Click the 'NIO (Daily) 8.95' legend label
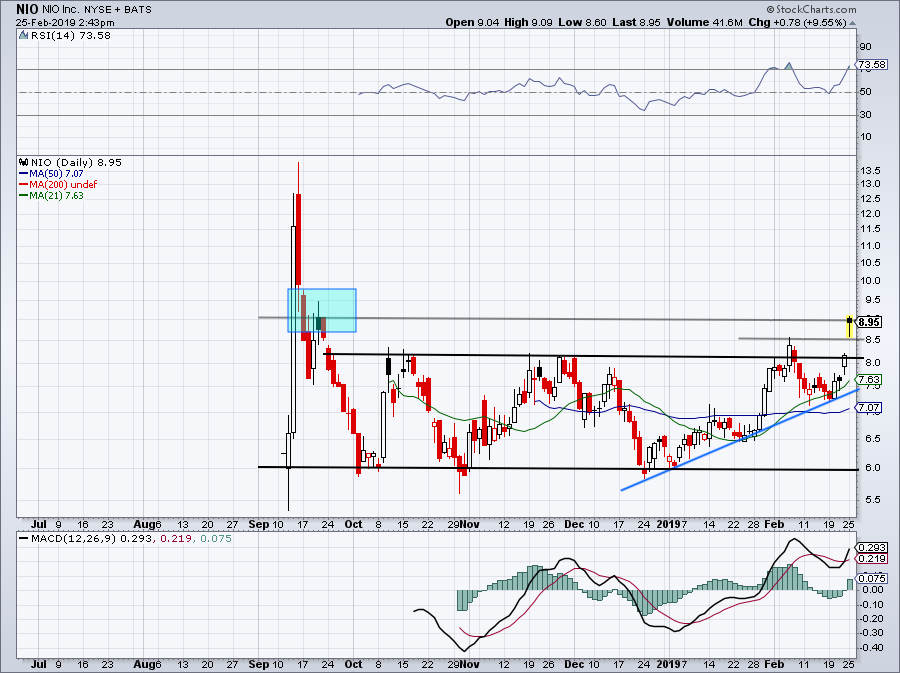The height and width of the screenshot is (673, 900). coord(76,162)
